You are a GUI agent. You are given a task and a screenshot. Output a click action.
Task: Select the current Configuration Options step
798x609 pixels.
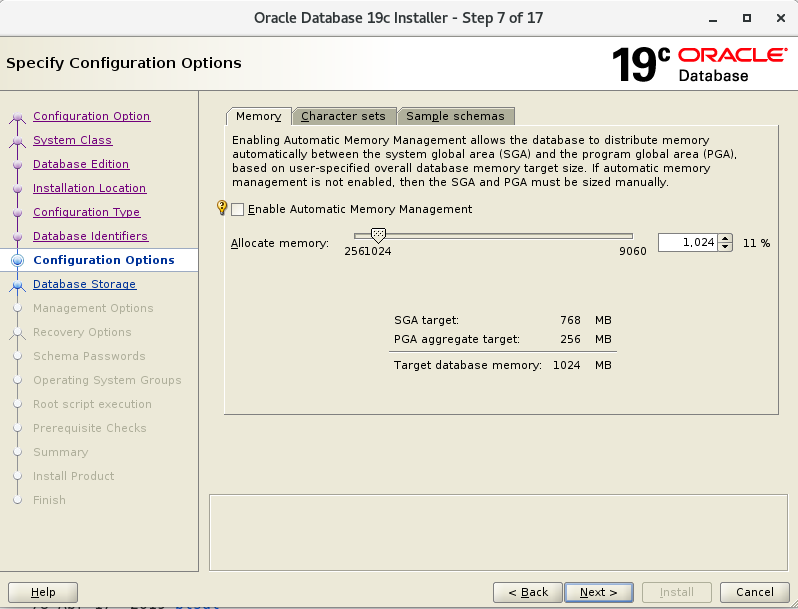tap(104, 260)
